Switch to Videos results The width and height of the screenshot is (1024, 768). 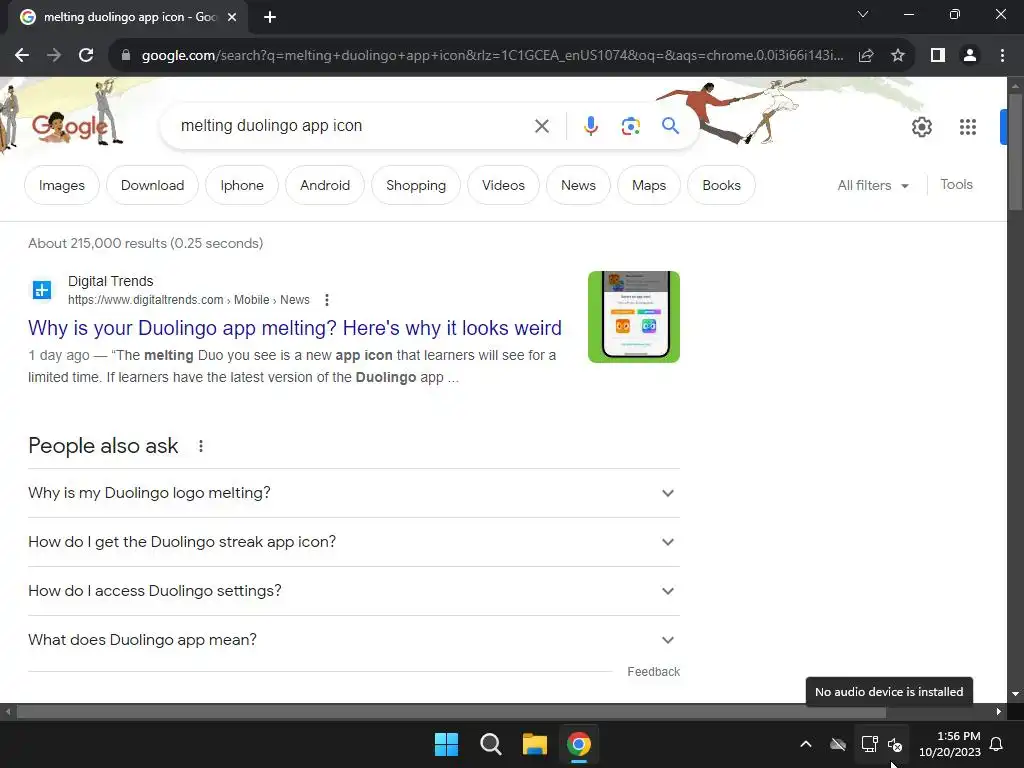coord(503,185)
